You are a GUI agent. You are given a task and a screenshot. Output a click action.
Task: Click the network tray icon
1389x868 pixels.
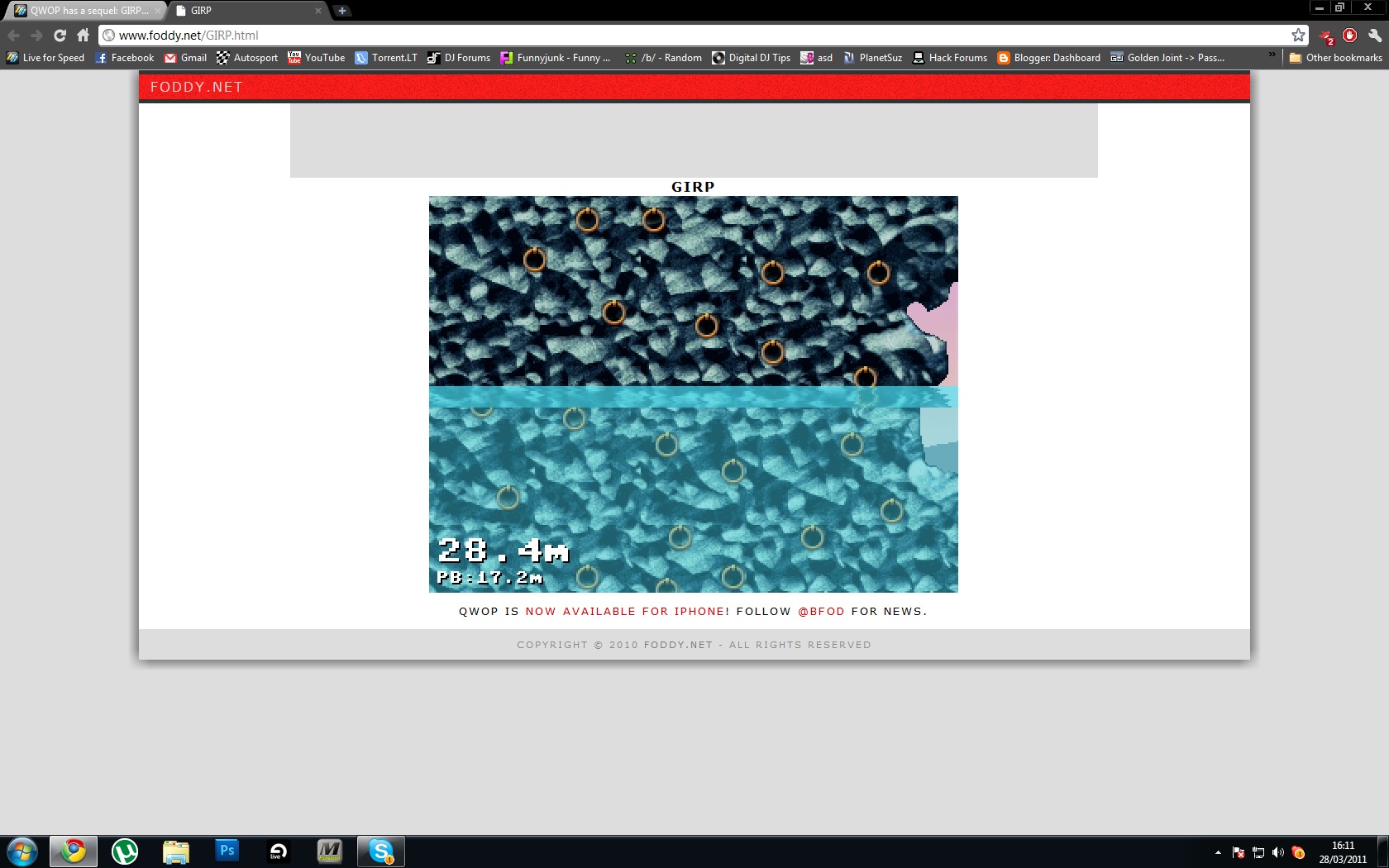click(x=1258, y=852)
